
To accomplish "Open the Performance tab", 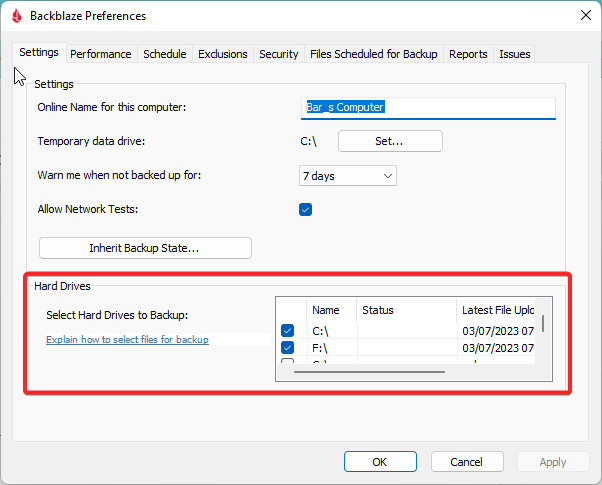I will pos(101,54).
